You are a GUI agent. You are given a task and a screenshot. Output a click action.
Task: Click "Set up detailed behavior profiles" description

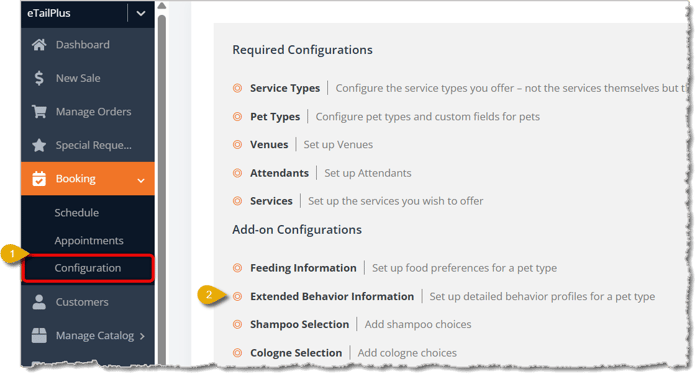(x=542, y=296)
